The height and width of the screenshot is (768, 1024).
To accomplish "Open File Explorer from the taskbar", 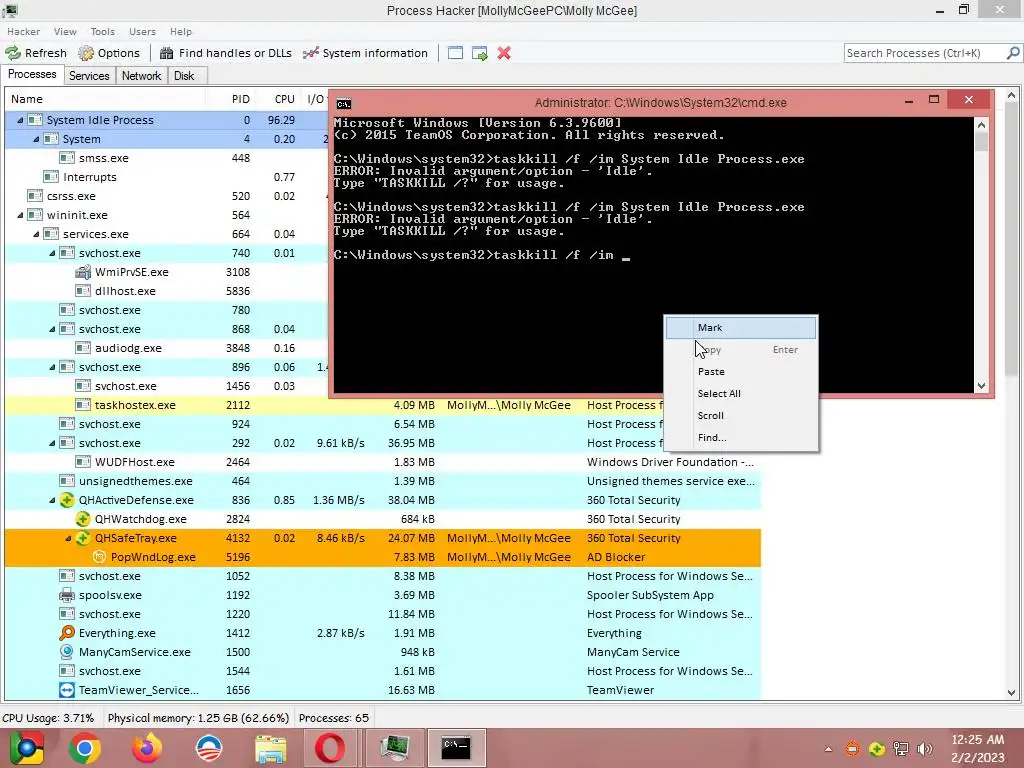I will click(x=270, y=748).
